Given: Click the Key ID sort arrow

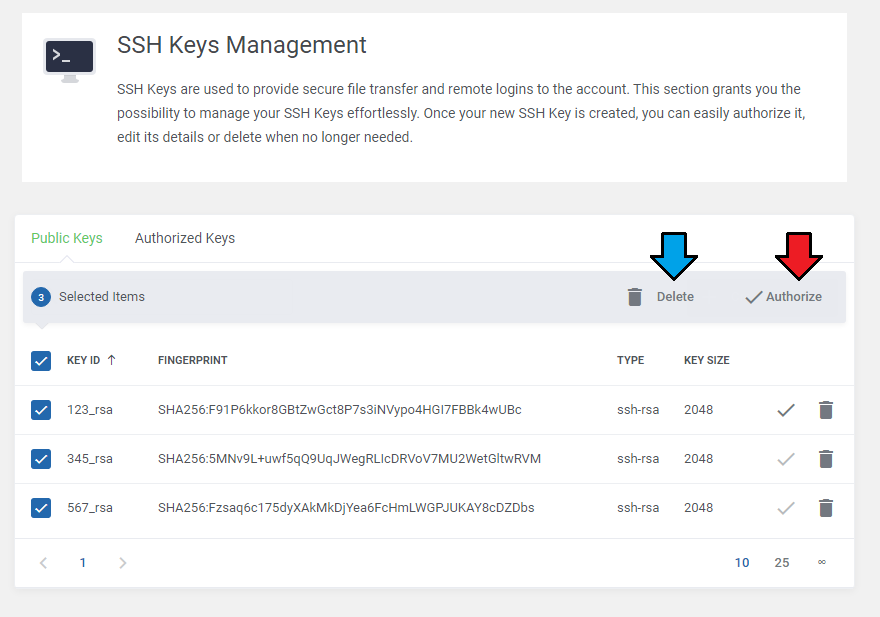Looking at the screenshot, I should tap(111, 360).
